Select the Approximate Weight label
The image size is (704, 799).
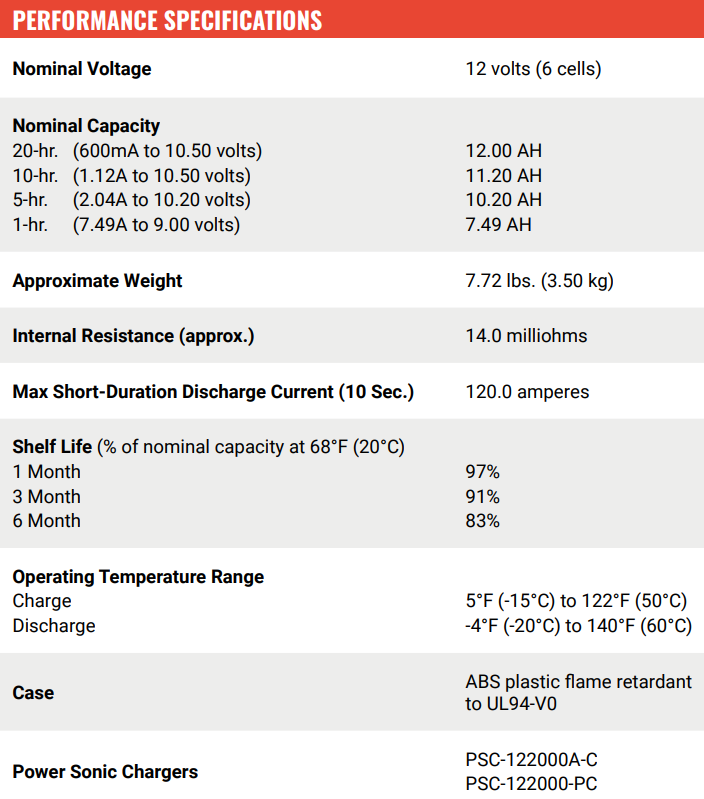pos(97,281)
